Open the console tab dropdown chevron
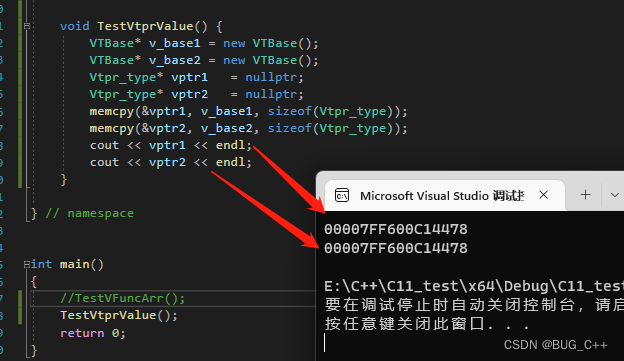Image resolution: width=624 pixels, height=361 pixels. coord(614,195)
